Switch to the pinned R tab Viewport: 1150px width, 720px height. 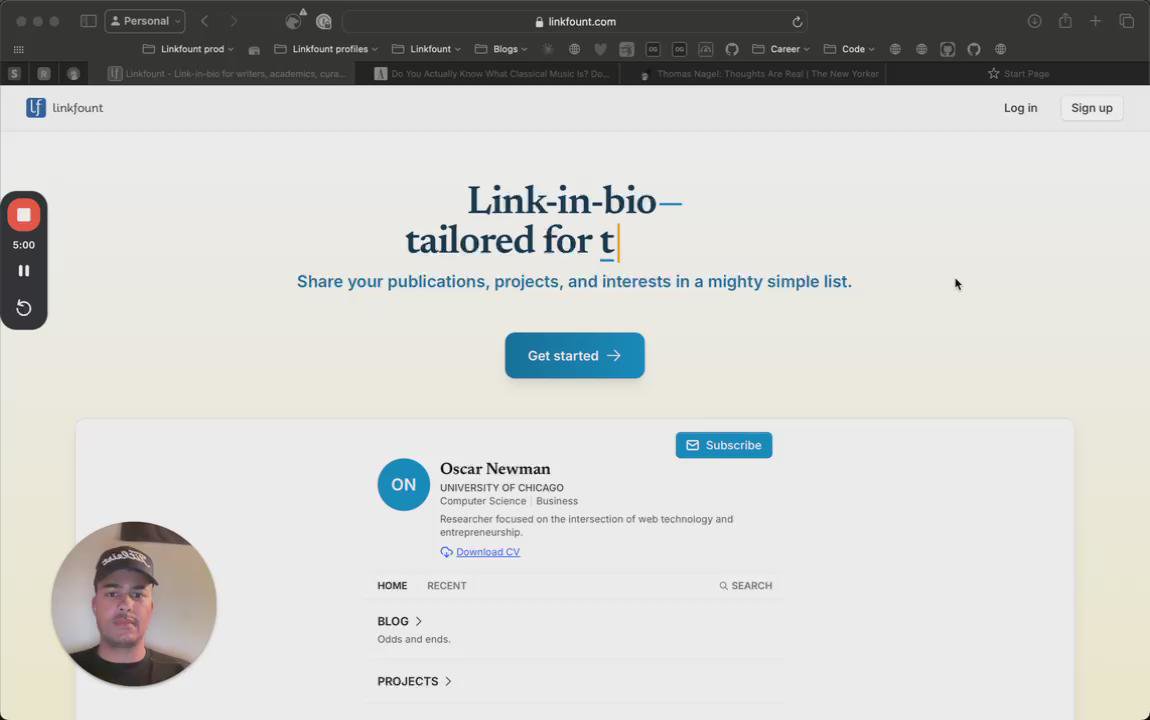44,73
